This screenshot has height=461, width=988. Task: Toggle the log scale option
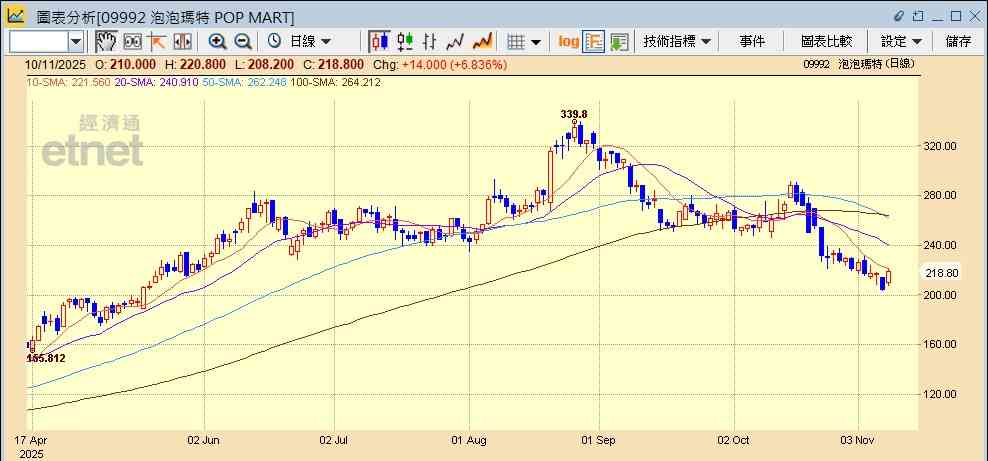click(x=568, y=41)
